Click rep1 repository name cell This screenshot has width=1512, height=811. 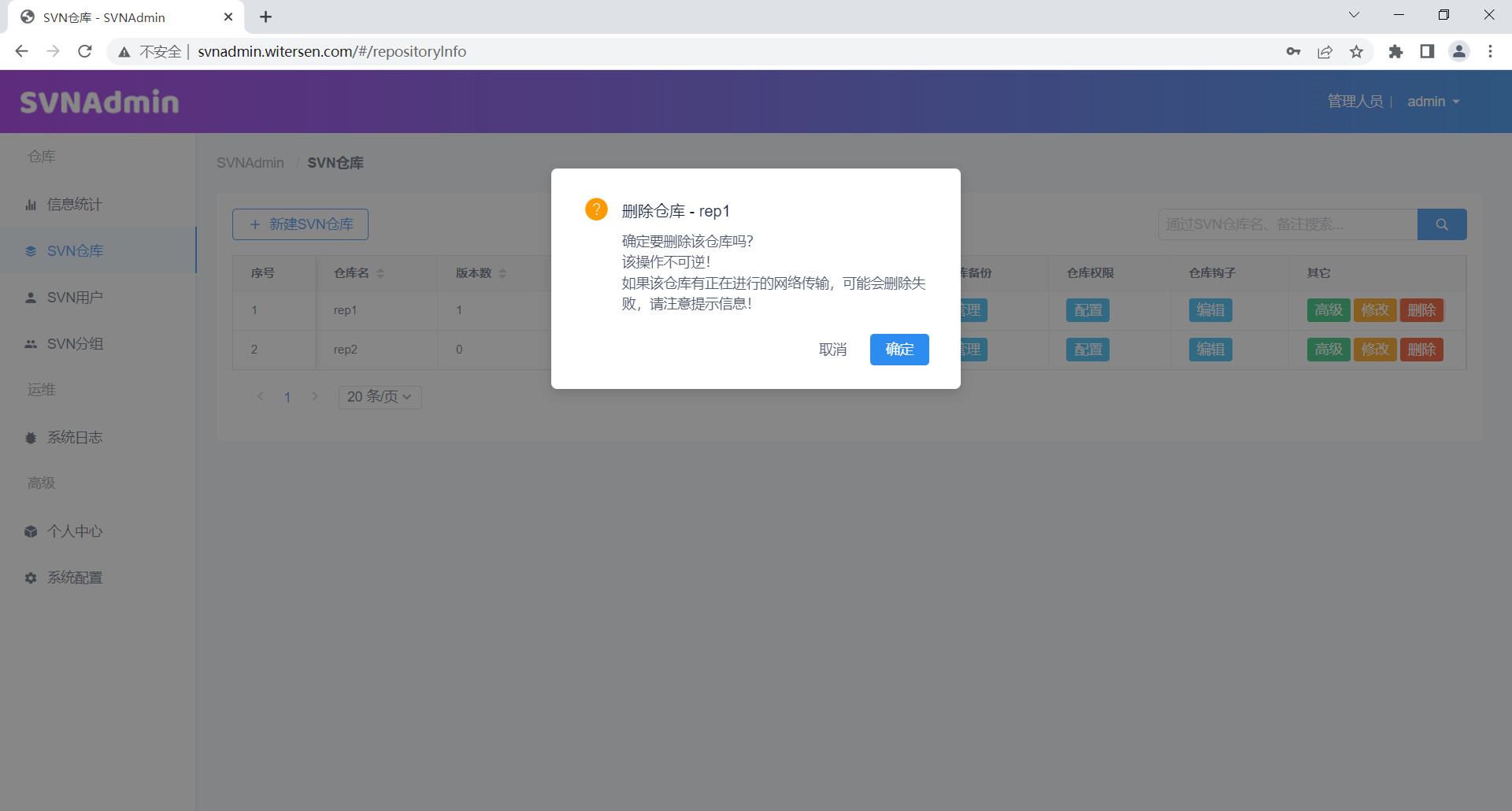click(x=345, y=310)
